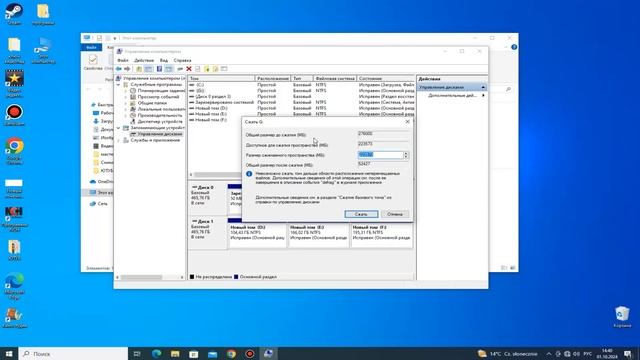Image resolution: width=640 pixels, height=360 pixels.
Task: Click the Файловая система column header
Action: click(x=335, y=78)
